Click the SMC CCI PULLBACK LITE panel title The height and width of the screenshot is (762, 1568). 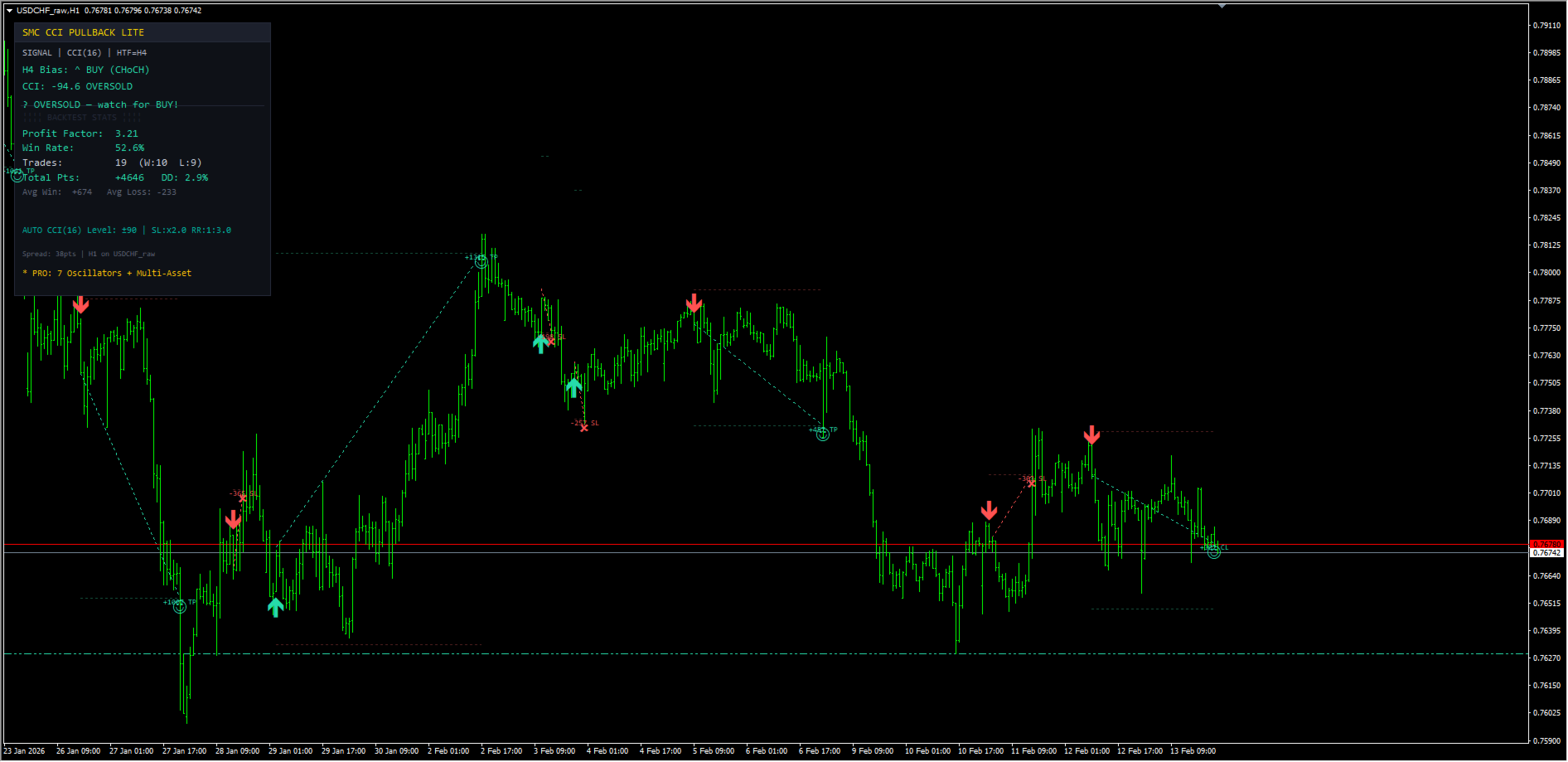(83, 32)
